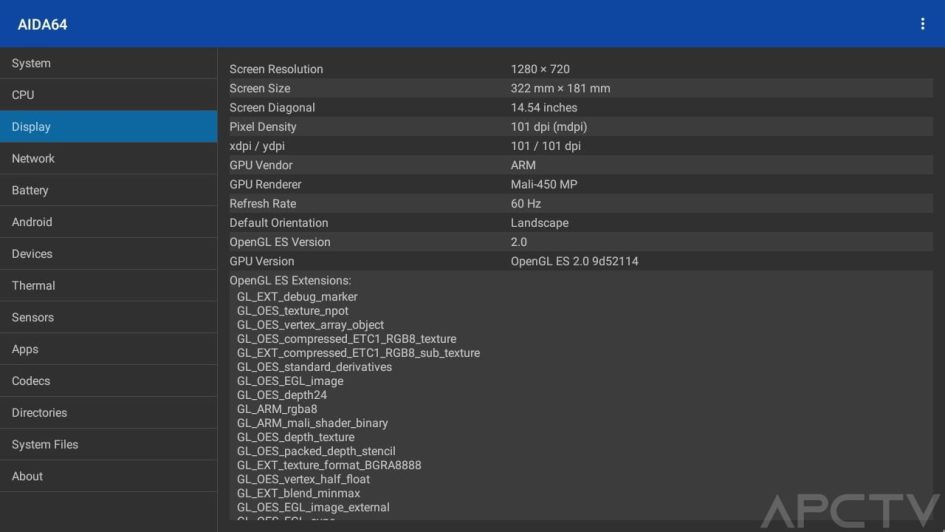Viewport: 945px width, 532px height.
Task: Click the OpenGL ES 2.0 9d52114 value
Action: [574, 261]
